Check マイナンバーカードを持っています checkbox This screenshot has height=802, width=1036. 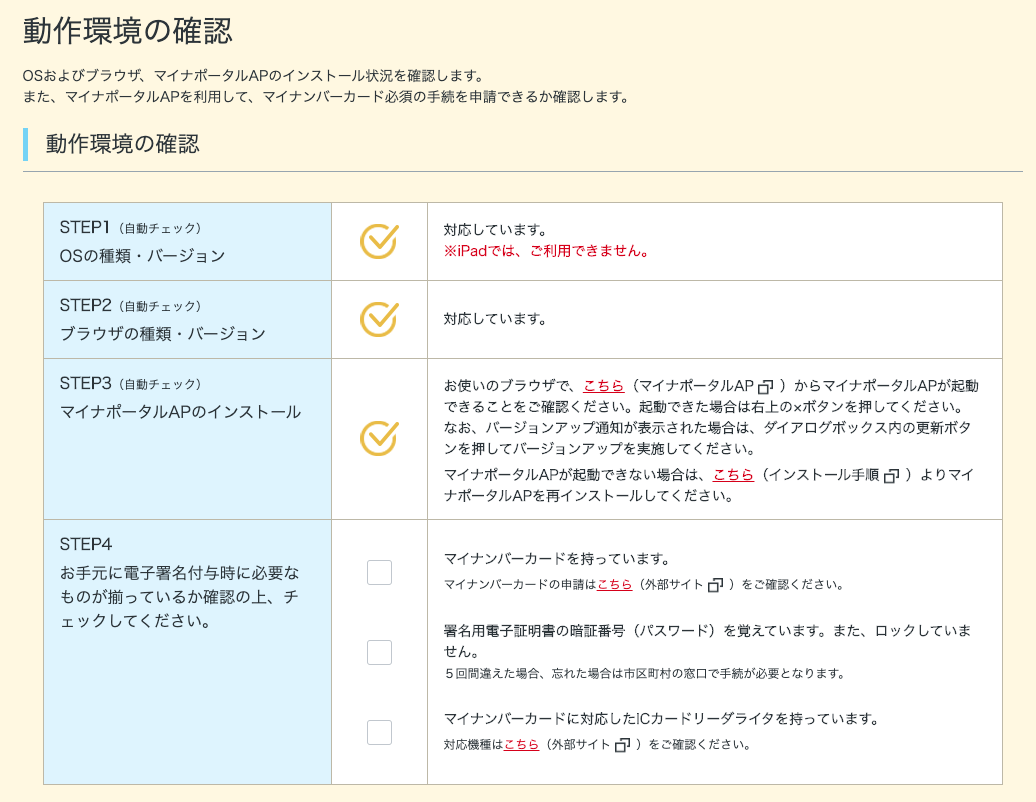379,572
